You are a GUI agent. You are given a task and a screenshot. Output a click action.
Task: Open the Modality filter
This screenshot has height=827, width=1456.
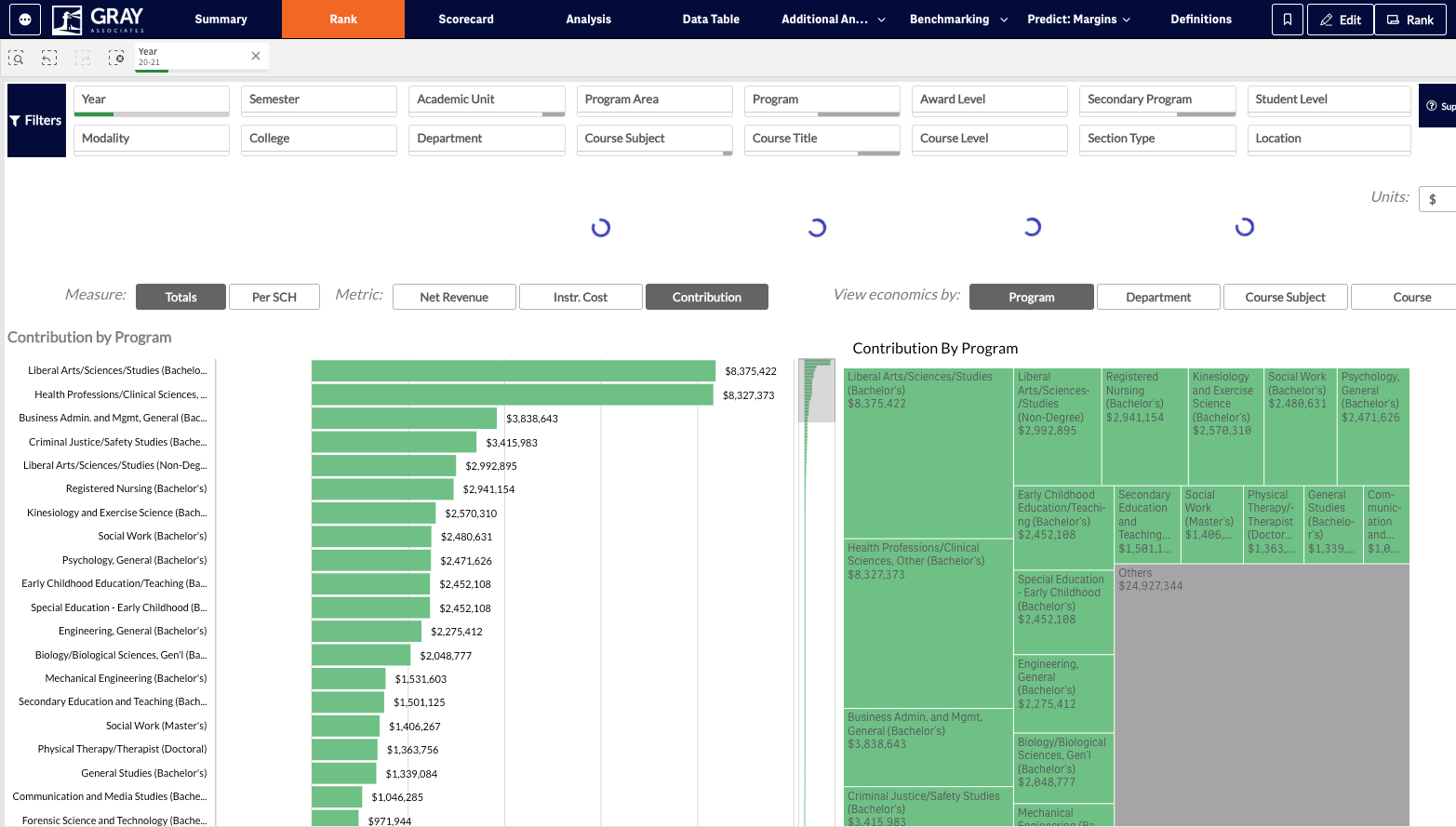tap(152, 140)
